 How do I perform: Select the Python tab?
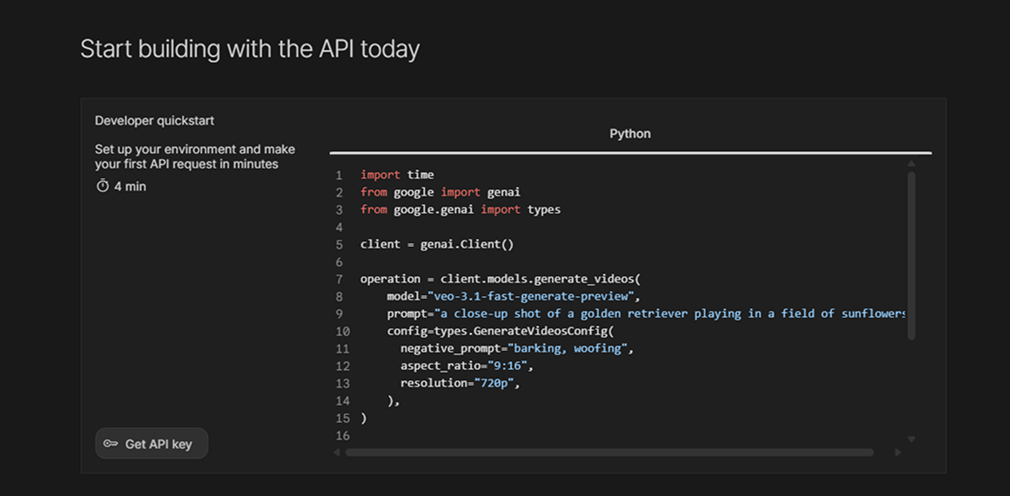click(630, 134)
